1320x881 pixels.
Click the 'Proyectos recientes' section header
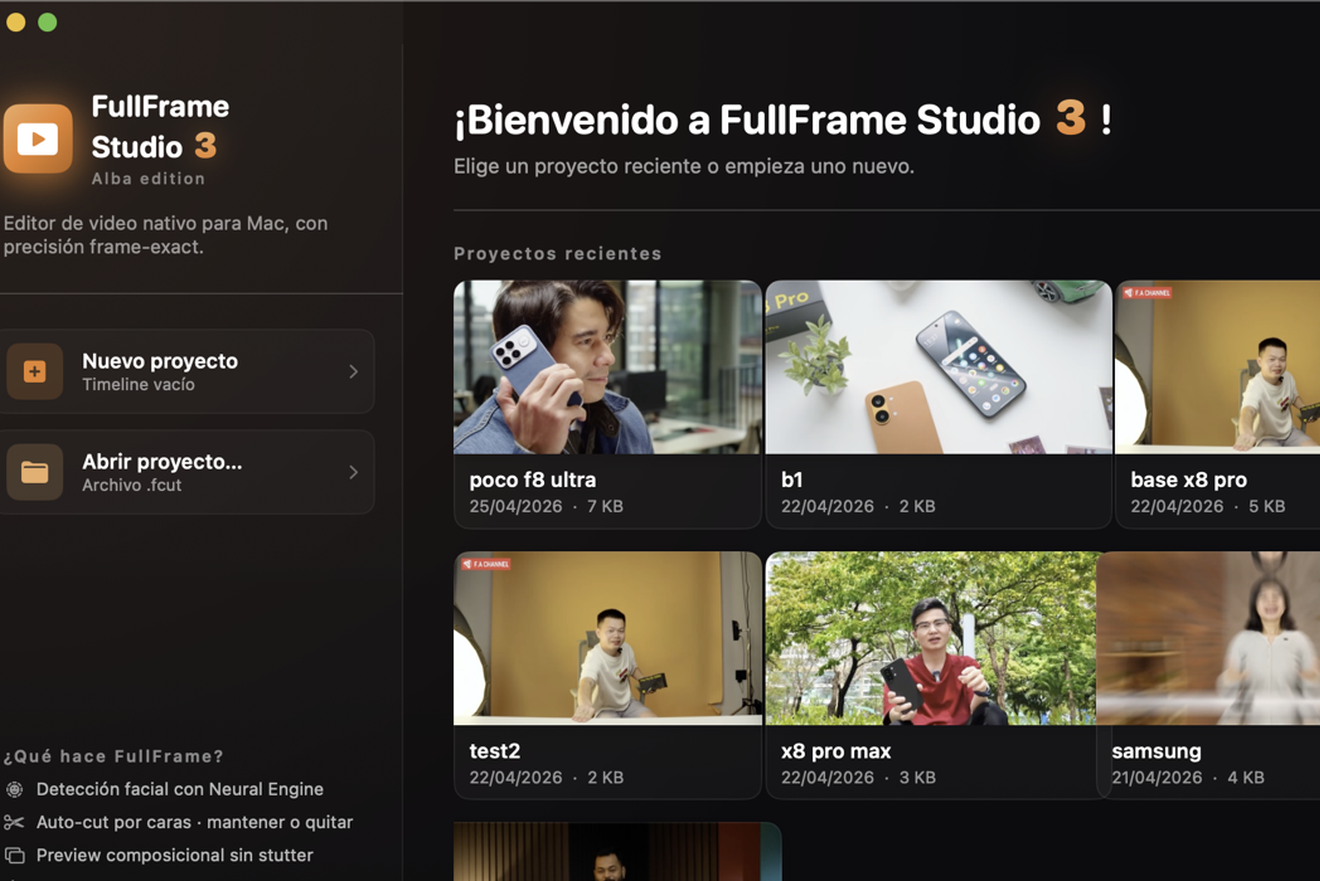point(557,253)
